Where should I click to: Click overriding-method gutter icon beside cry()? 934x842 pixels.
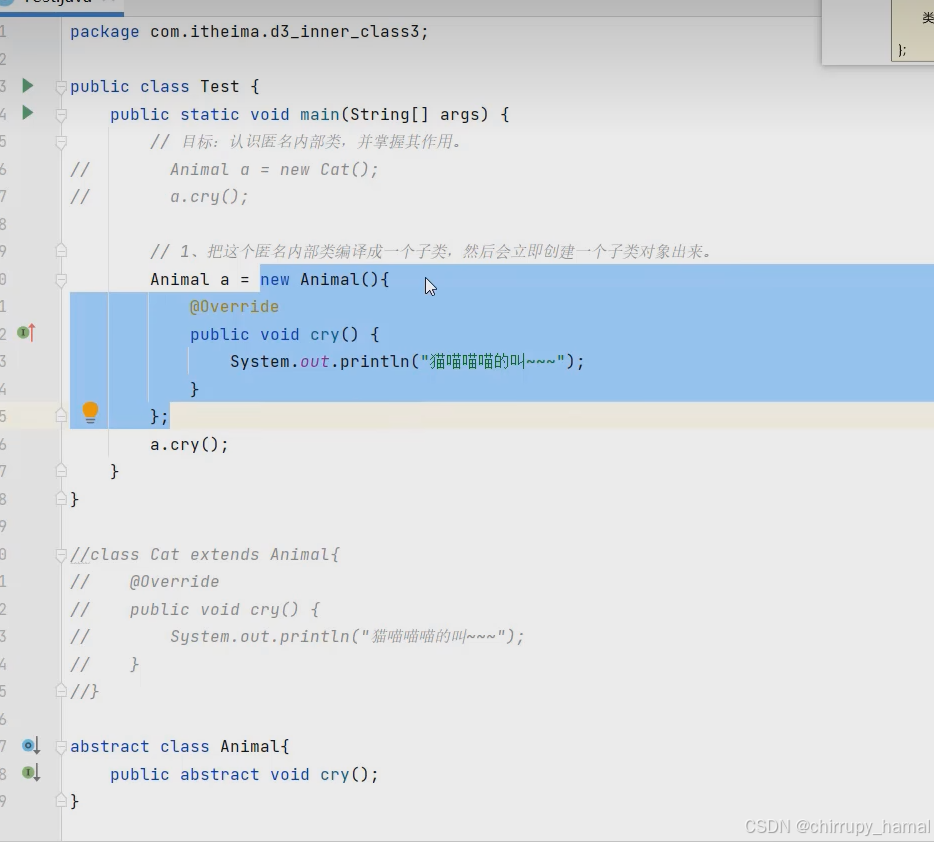click(26, 332)
